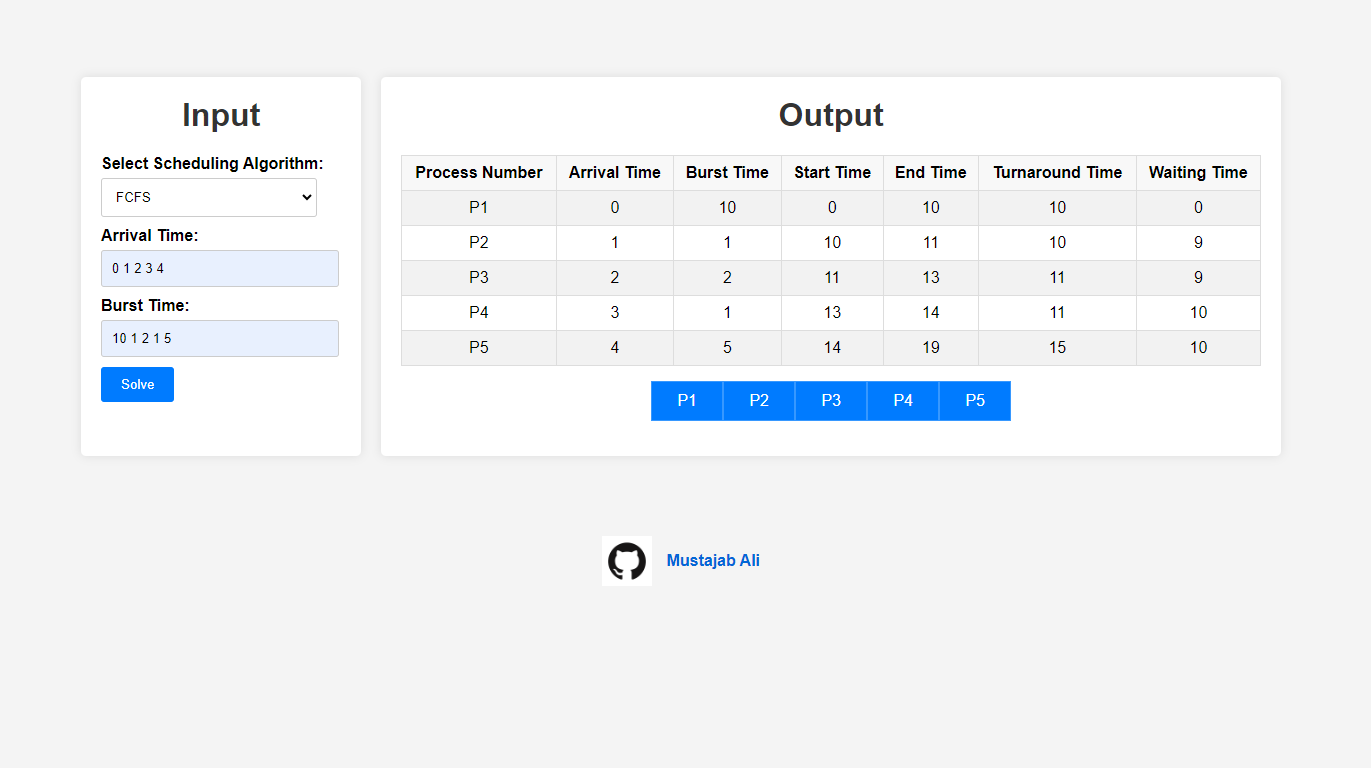Click the P4 Gantt chart segment

tap(903, 401)
